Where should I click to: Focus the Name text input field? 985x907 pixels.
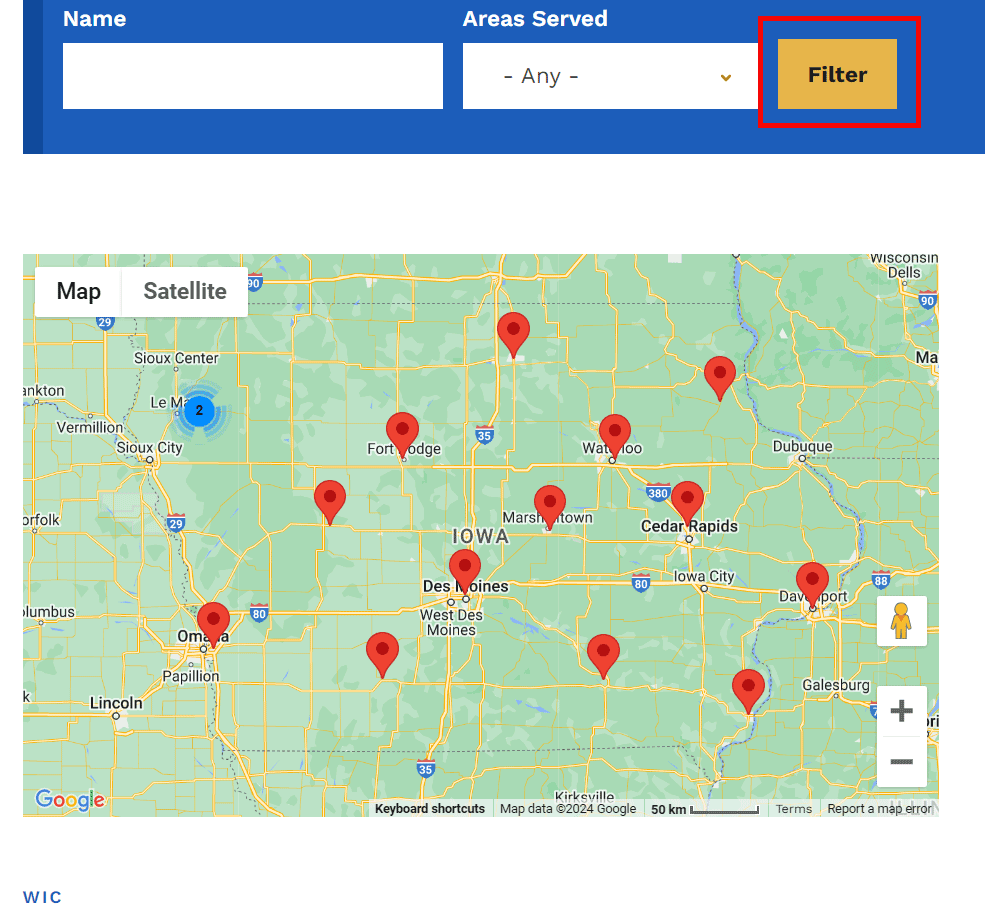pyautogui.click(x=253, y=76)
